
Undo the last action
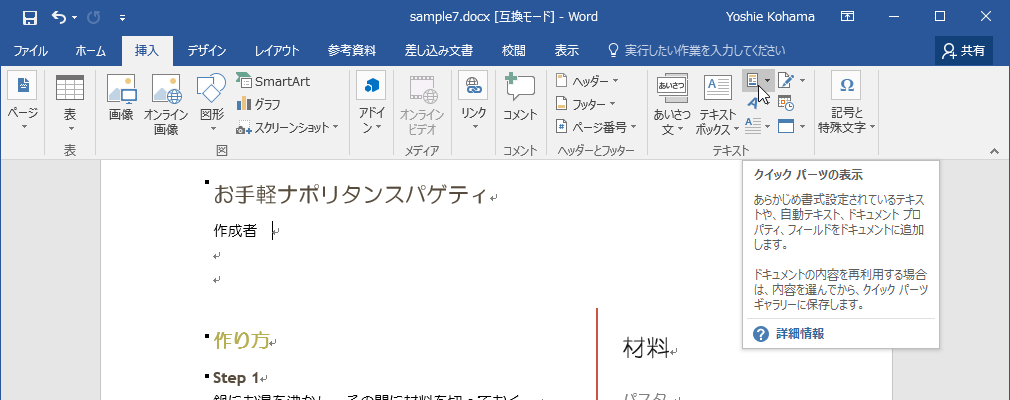(x=59, y=17)
